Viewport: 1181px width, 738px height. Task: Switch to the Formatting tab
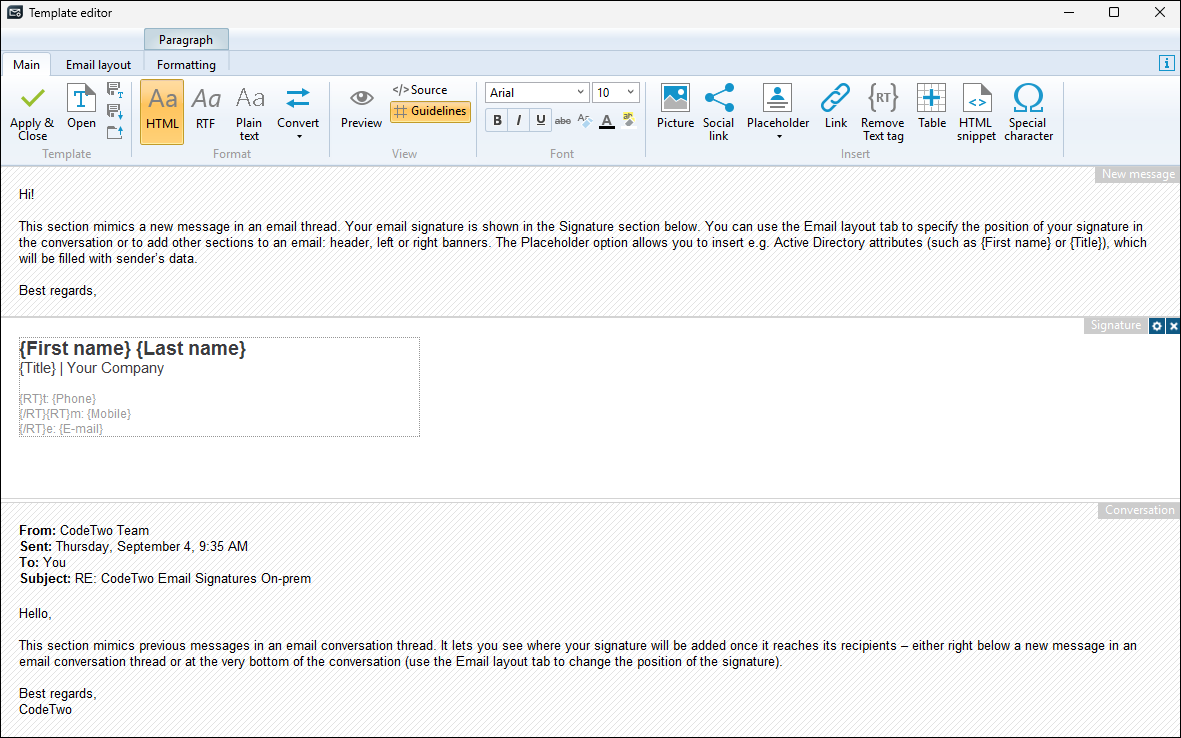186,65
